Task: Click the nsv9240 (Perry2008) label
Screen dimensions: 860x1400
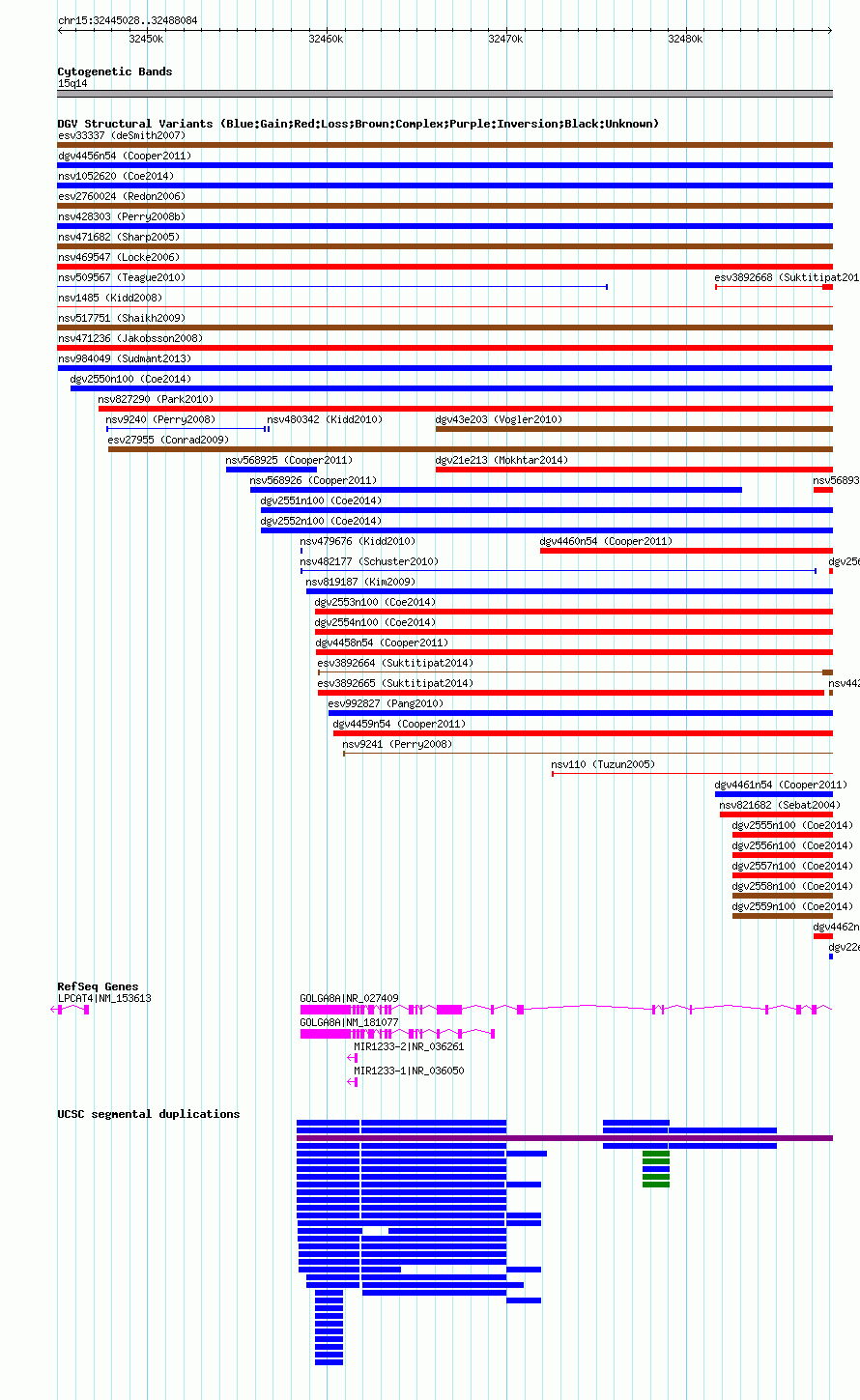Action: click(160, 419)
